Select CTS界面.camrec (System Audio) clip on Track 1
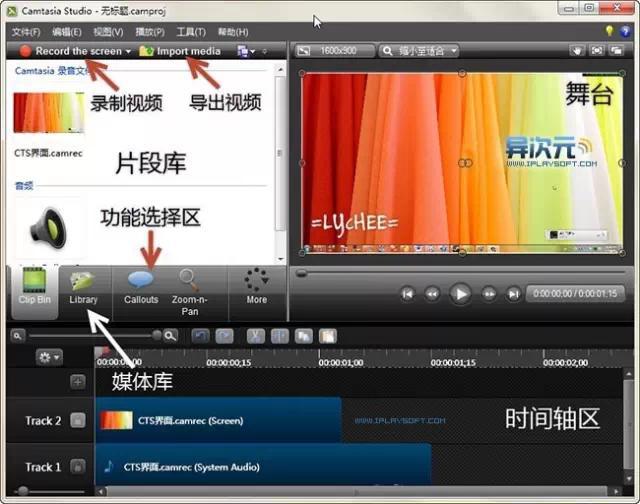The image size is (640, 504). 264,466
